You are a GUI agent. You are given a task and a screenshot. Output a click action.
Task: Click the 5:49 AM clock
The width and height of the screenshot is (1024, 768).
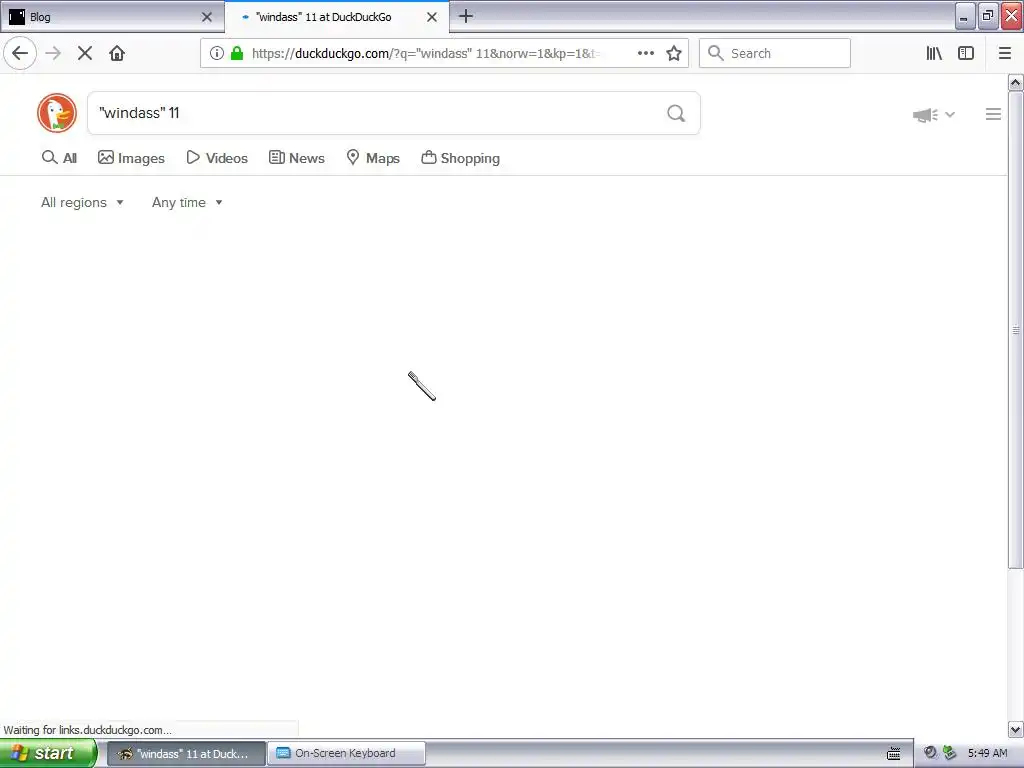(x=987, y=753)
